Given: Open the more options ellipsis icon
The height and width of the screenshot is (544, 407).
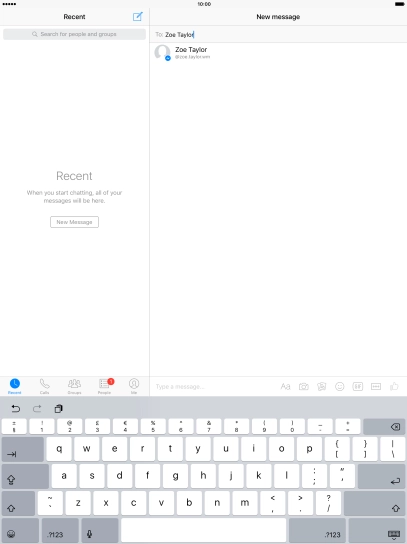Looking at the screenshot, I should pyautogui.click(x=376, y=386).
